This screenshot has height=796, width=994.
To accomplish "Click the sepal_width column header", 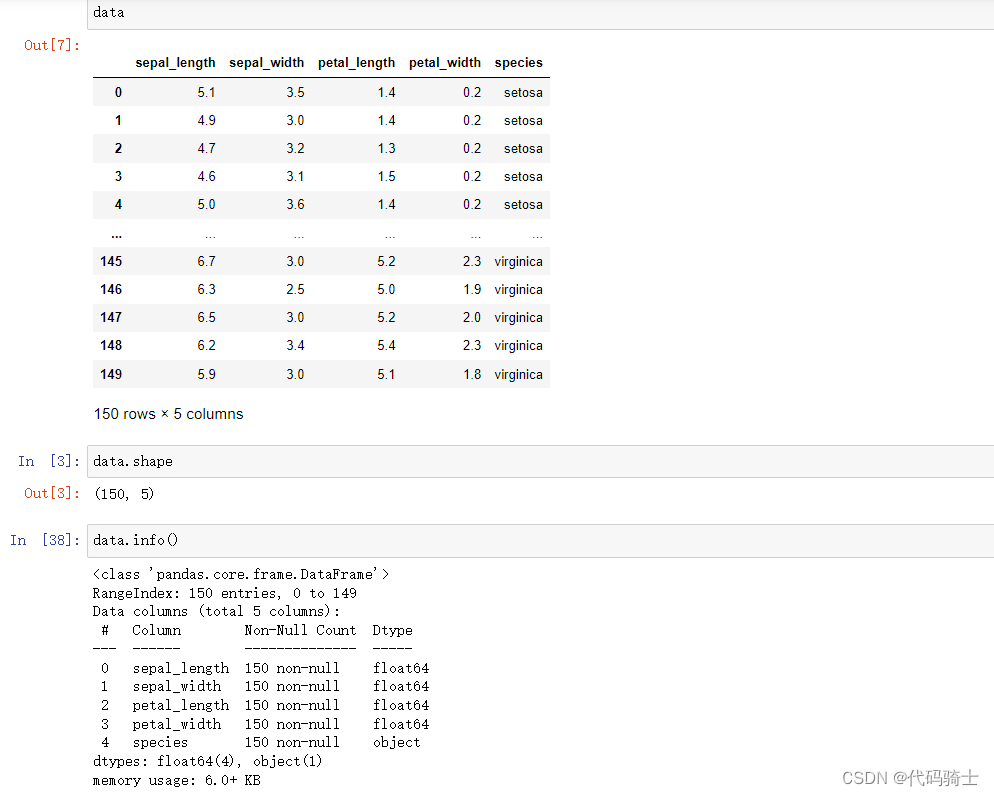I will coord(266,63).
